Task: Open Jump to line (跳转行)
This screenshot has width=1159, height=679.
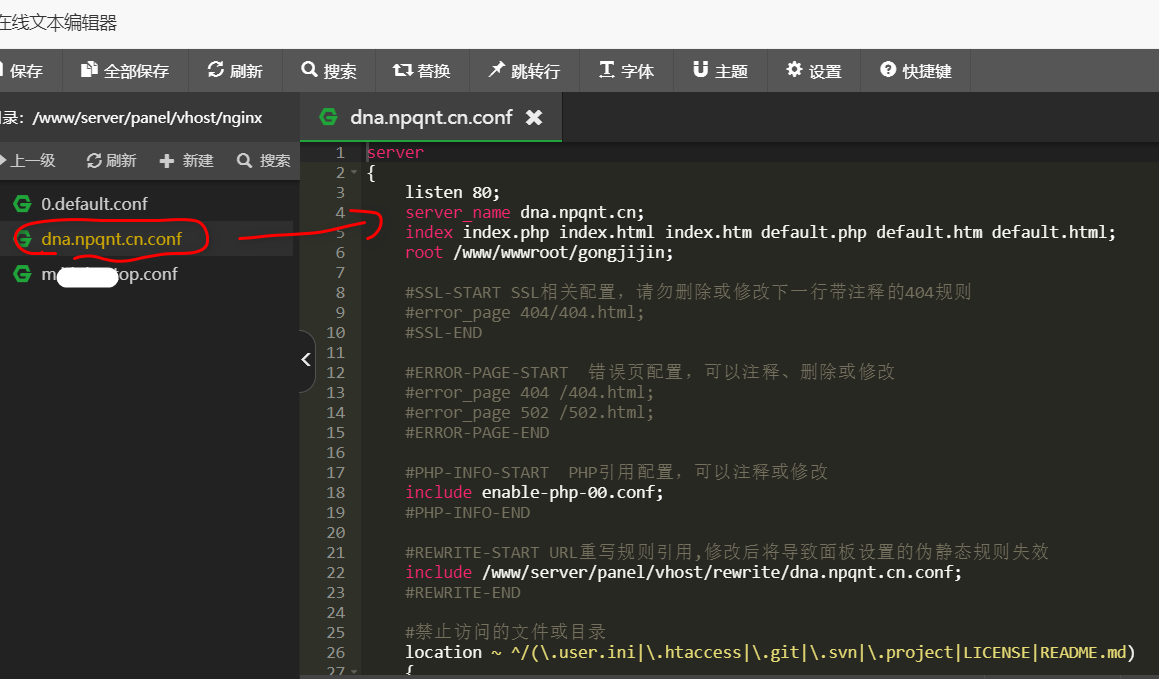Action: [523, 71]
